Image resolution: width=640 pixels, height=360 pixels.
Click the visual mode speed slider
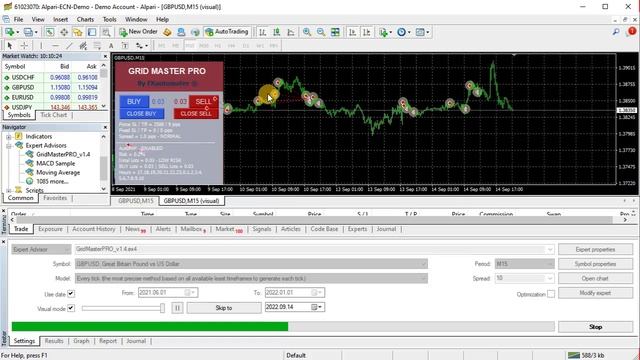[123, 308]
